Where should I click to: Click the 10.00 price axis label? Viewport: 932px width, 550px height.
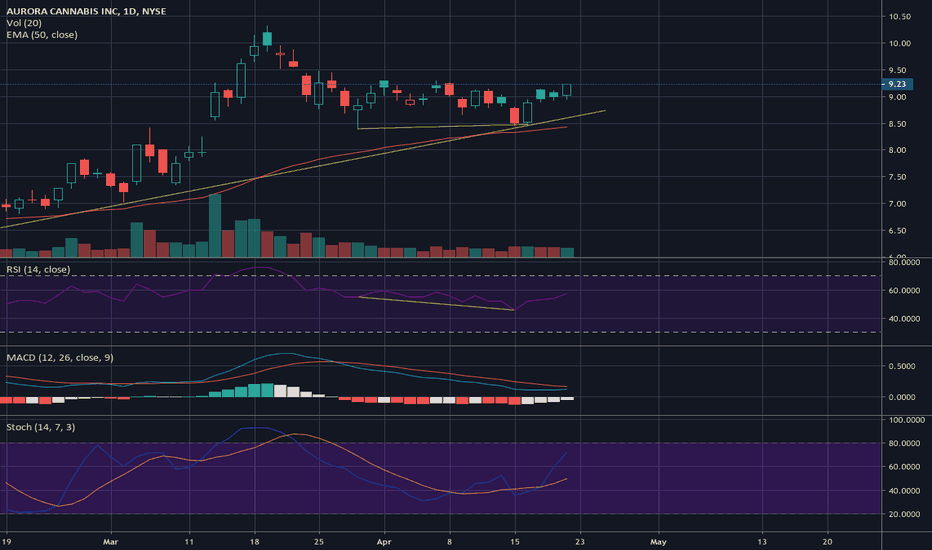pyautogui.click(x=899, y=43)
